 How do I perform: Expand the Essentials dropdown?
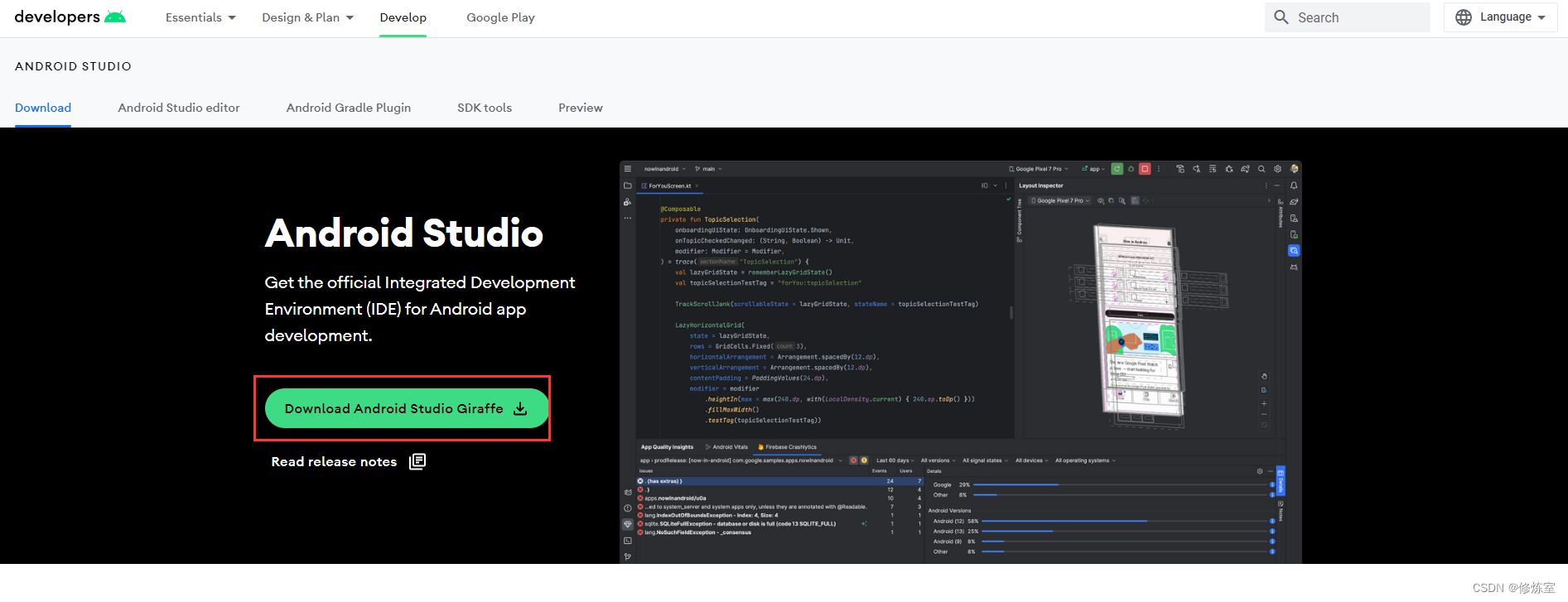click(200, 17)
